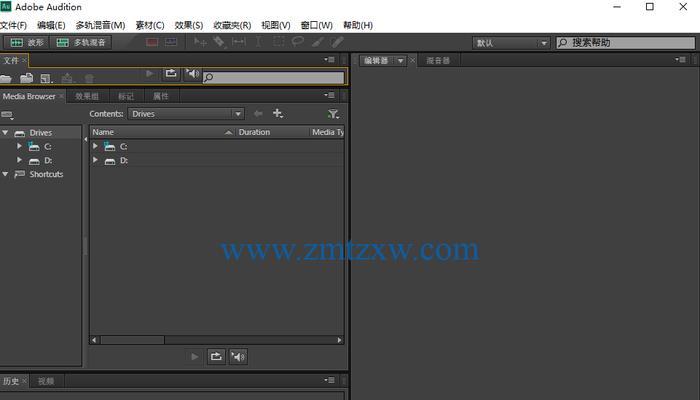The image size is (700, 400).
Task: Click the File Type filter funnel icon
Action: [x=333, y=114]
